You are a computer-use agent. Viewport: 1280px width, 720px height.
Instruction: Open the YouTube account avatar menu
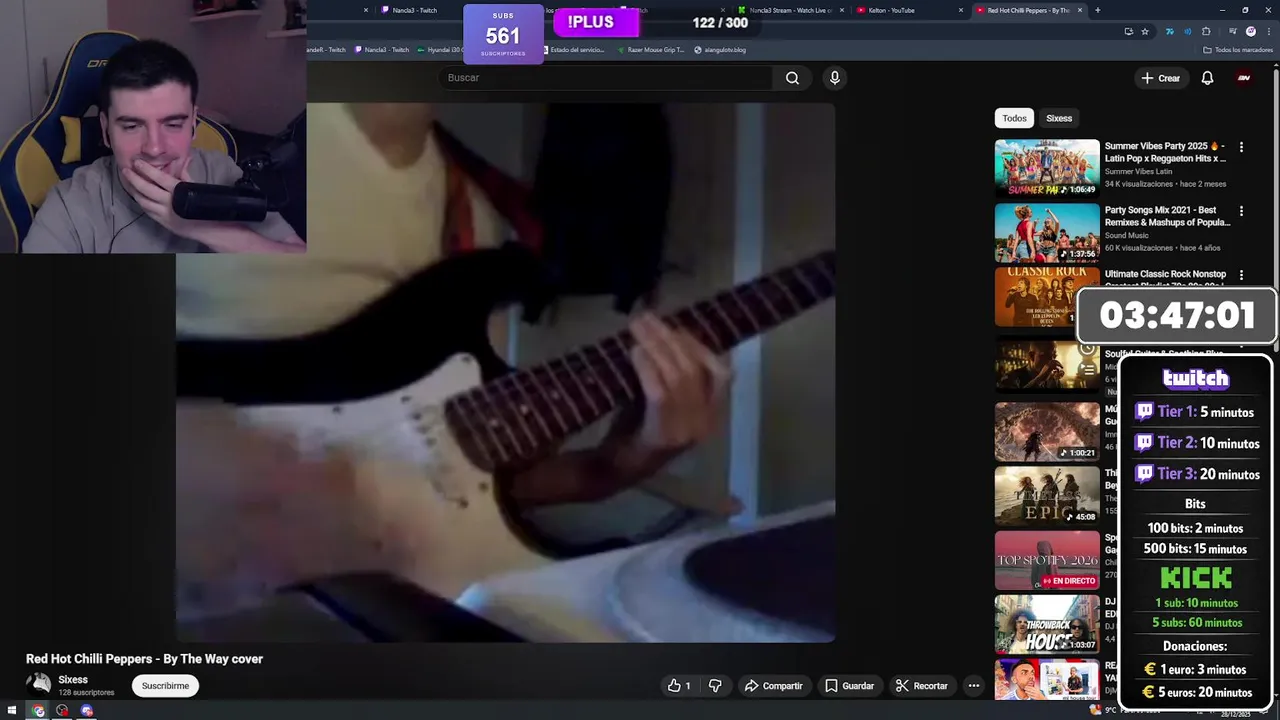pyautogui.click(x=1244, y=78)
